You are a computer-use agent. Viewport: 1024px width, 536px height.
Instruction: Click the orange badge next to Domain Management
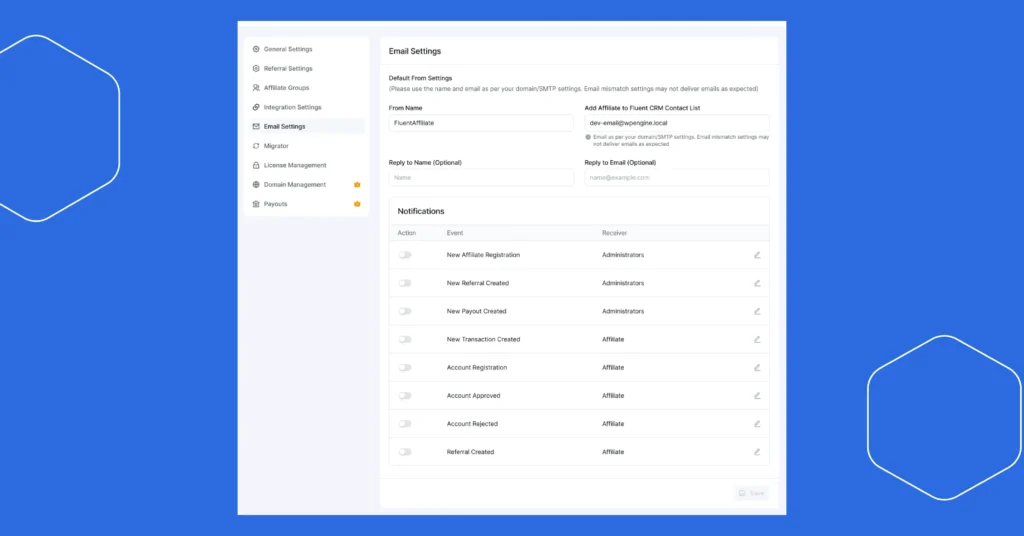click(357, 185)
